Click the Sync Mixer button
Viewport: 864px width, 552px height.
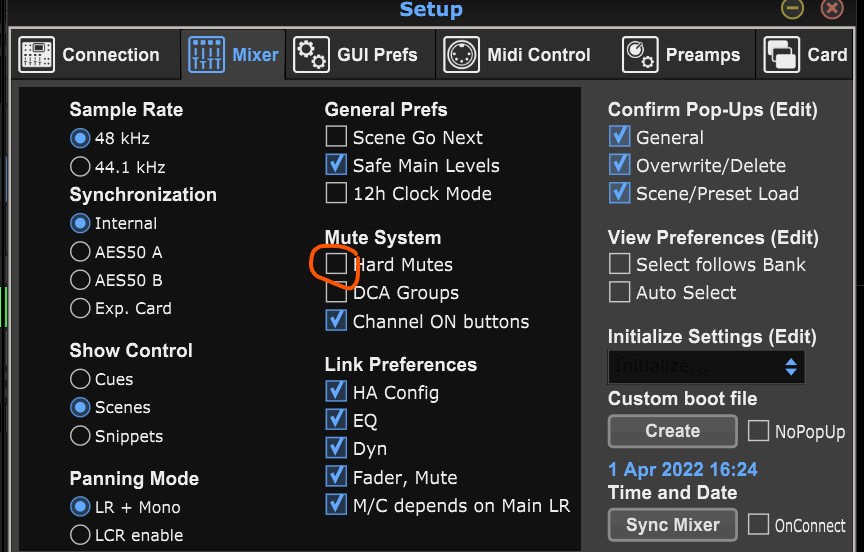click(672, 525)
